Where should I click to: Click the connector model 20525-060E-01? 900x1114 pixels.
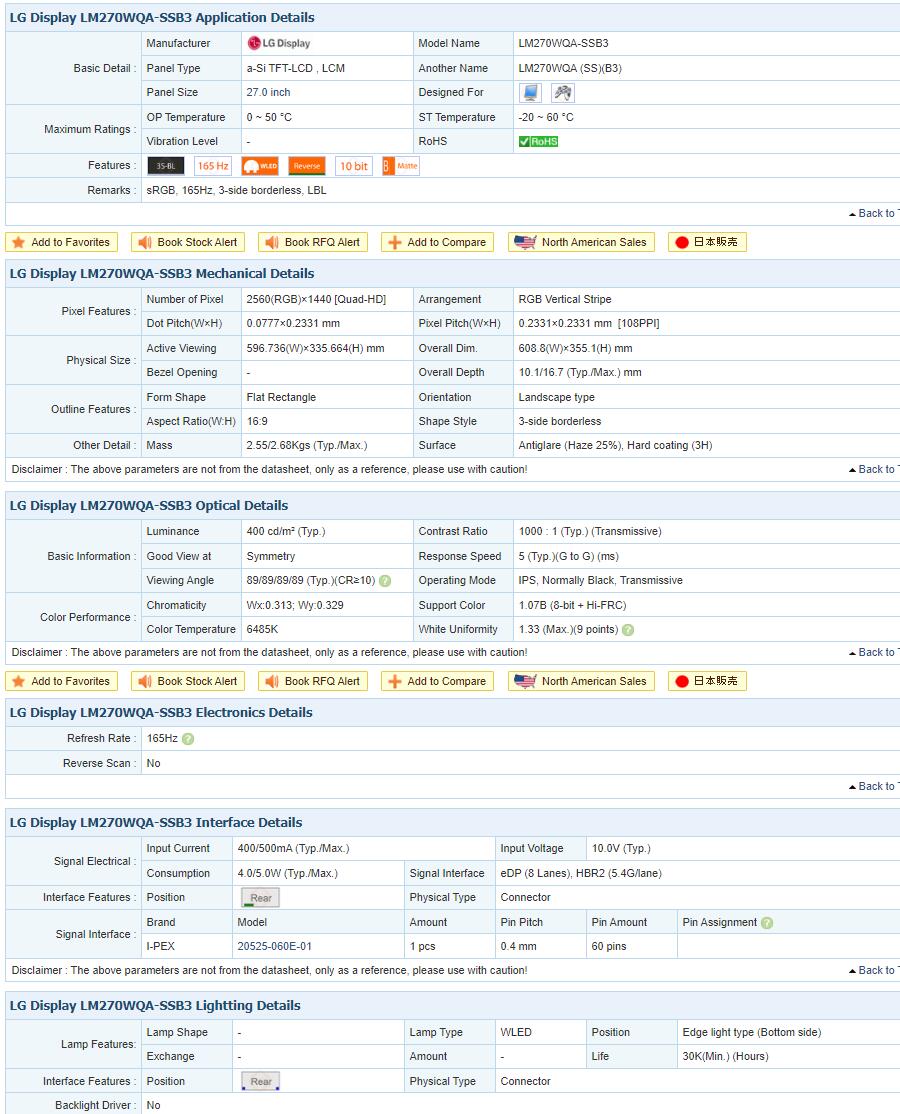(275, 946)
